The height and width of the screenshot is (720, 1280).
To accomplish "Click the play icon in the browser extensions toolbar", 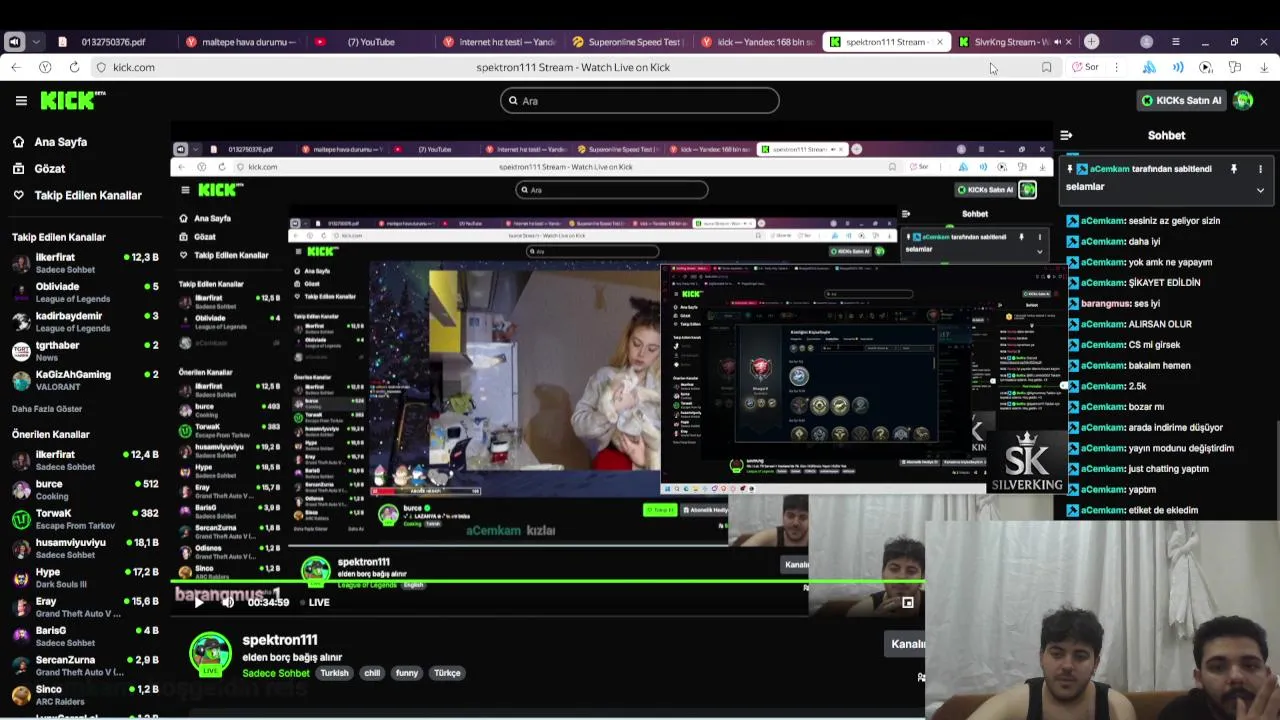I will pos(1206,67).
